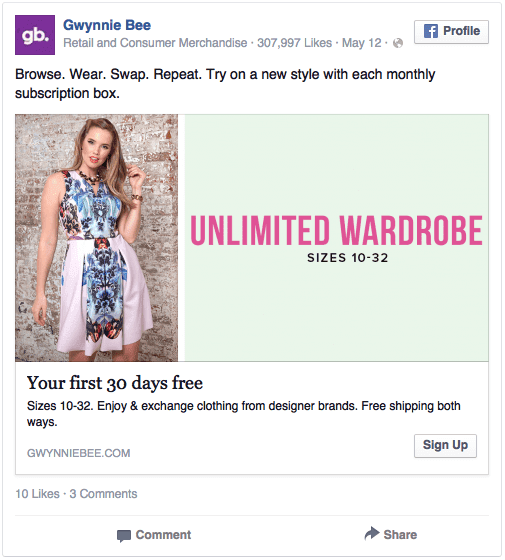The height and width of the screenshot is (560, 505).
Task: Click the Share action label
Action: tap(400, 535)
